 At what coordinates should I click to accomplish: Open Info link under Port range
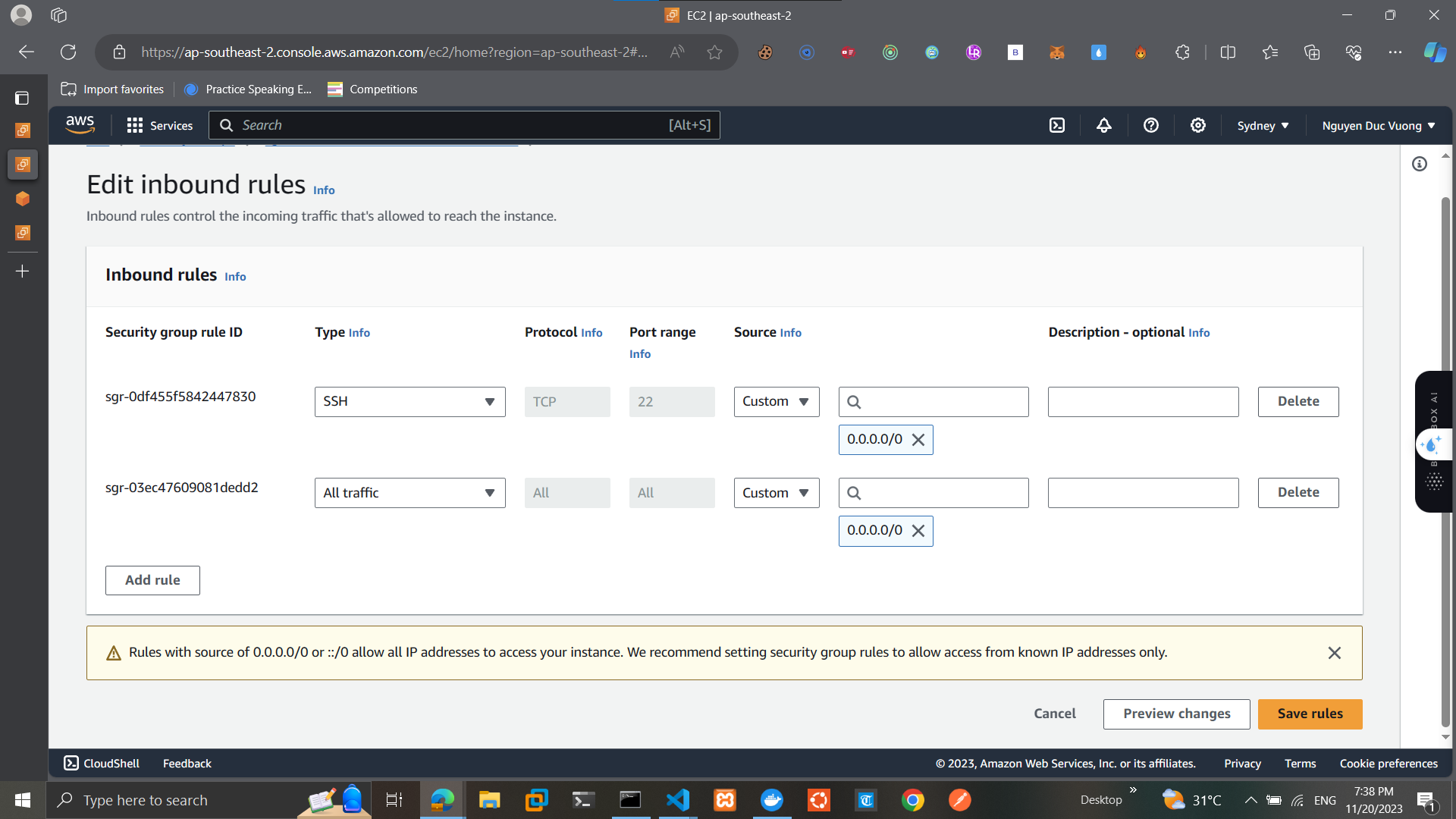pos(640,354)
